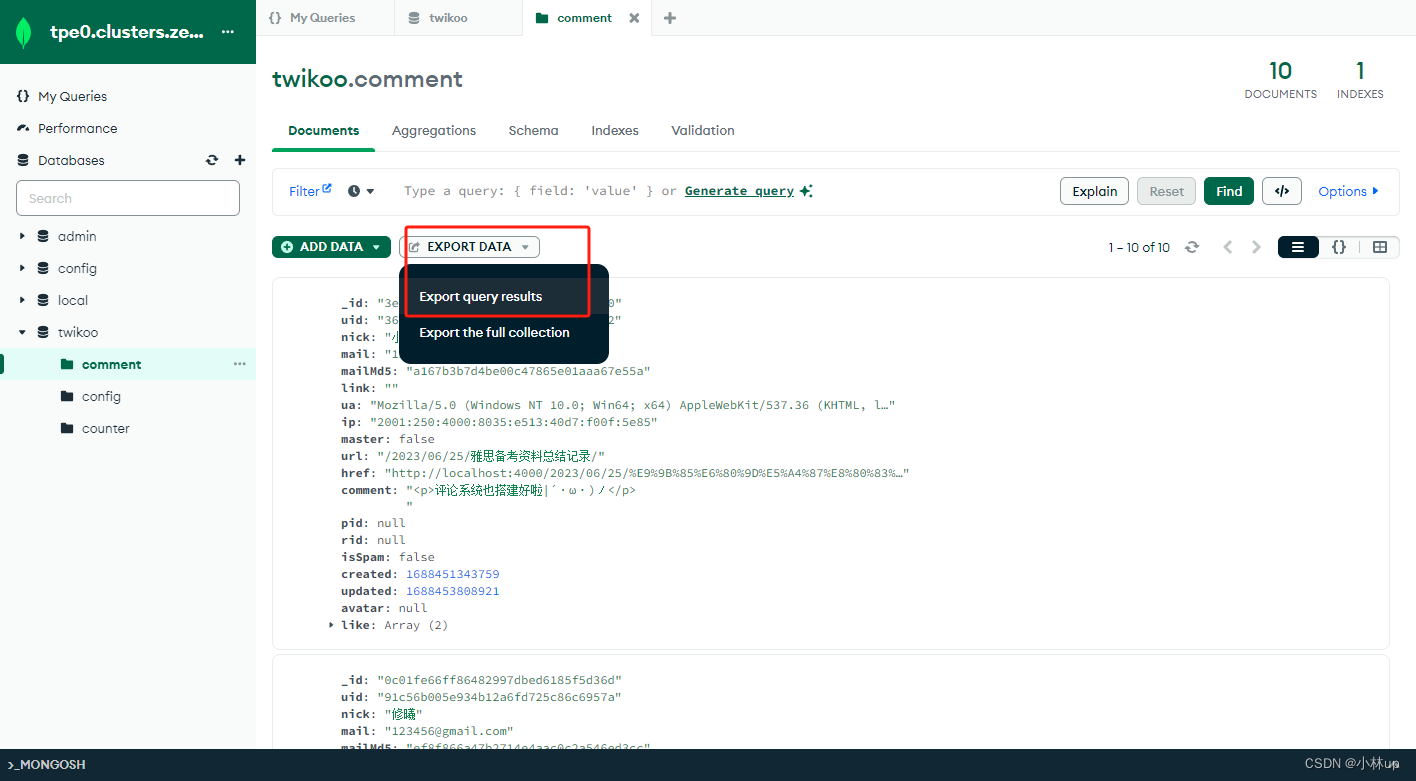Refresh the documents list

1192,247
